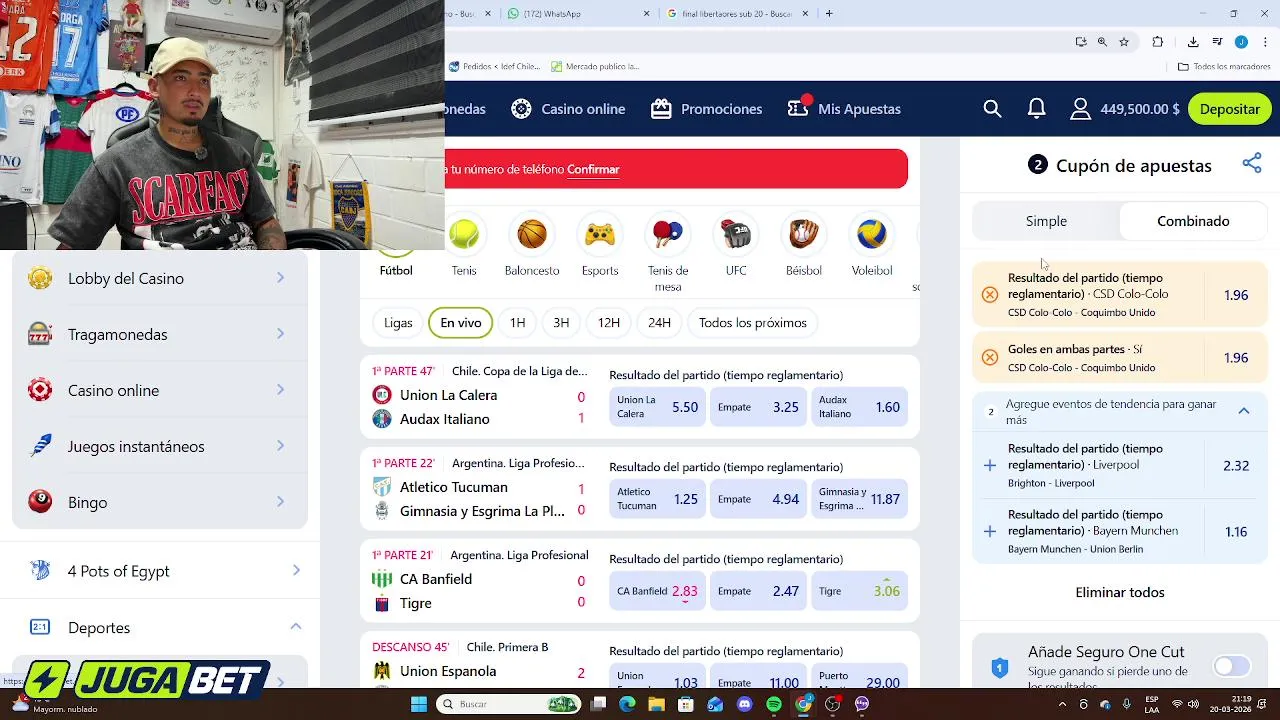Select the 1H time filter
Screen dimensions: 1280x720
[x=517, y=323]
